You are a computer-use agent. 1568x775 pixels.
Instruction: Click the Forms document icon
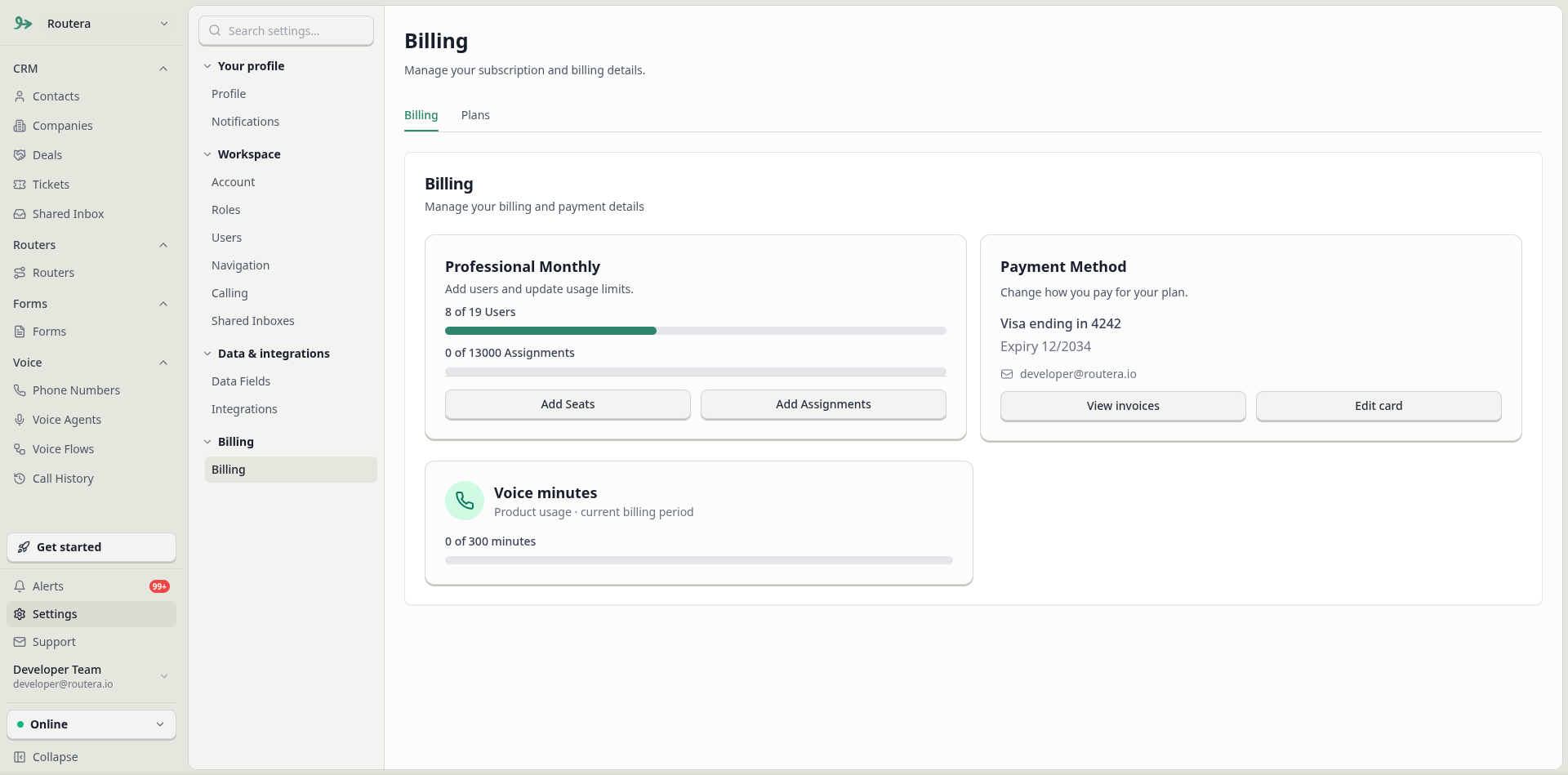coord(20,332)
